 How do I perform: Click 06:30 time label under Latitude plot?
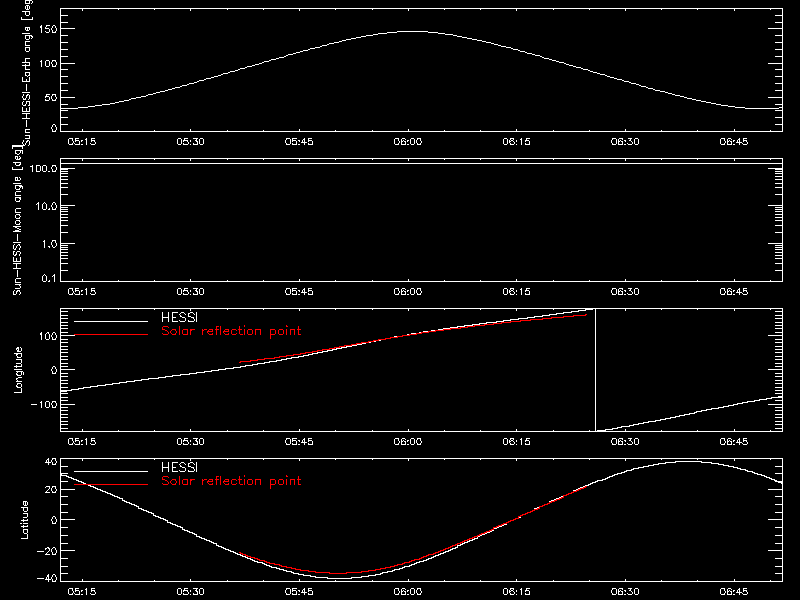coord(625,592)
